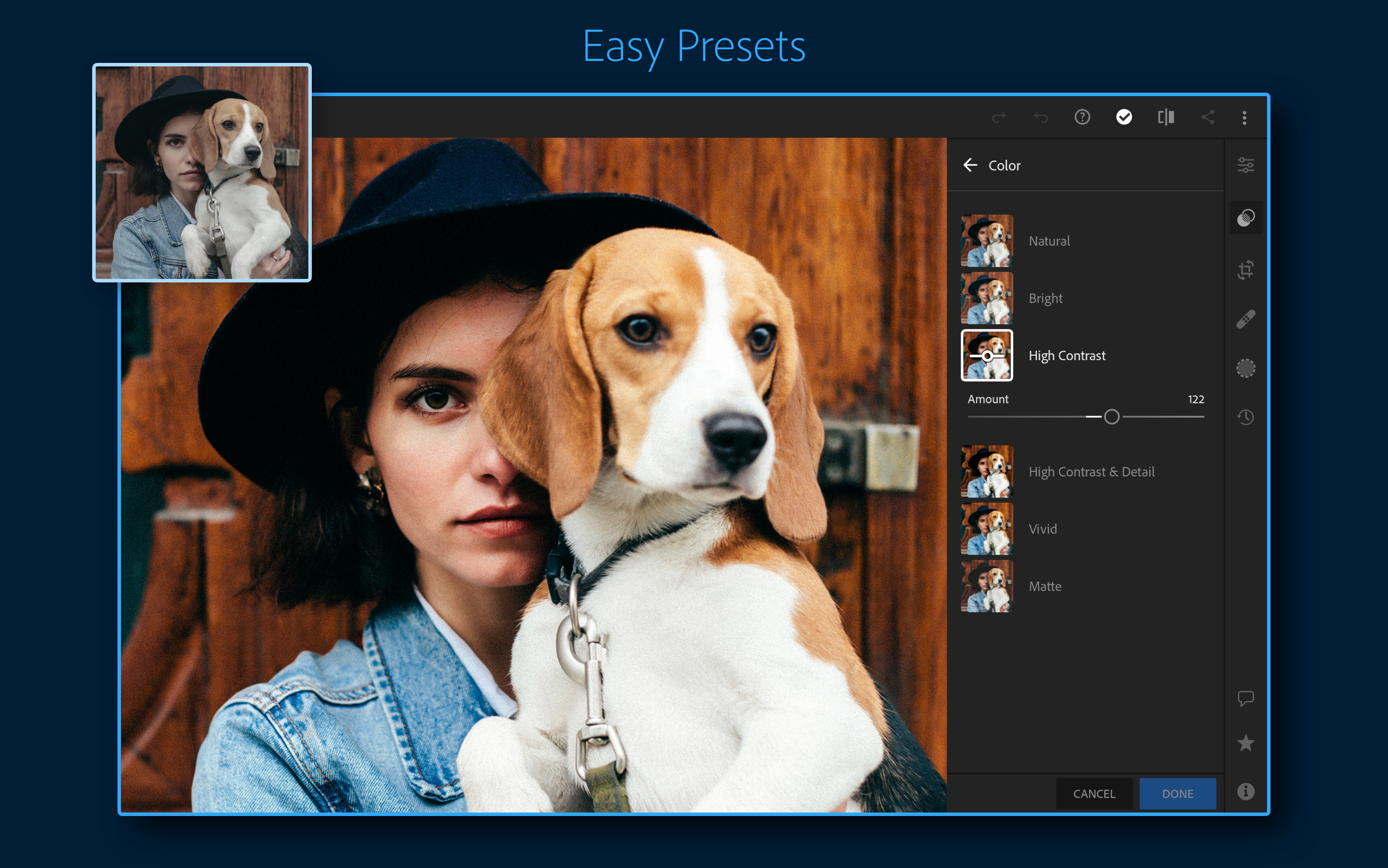Open the comments speech bubble icon

tap(1246, 698)
